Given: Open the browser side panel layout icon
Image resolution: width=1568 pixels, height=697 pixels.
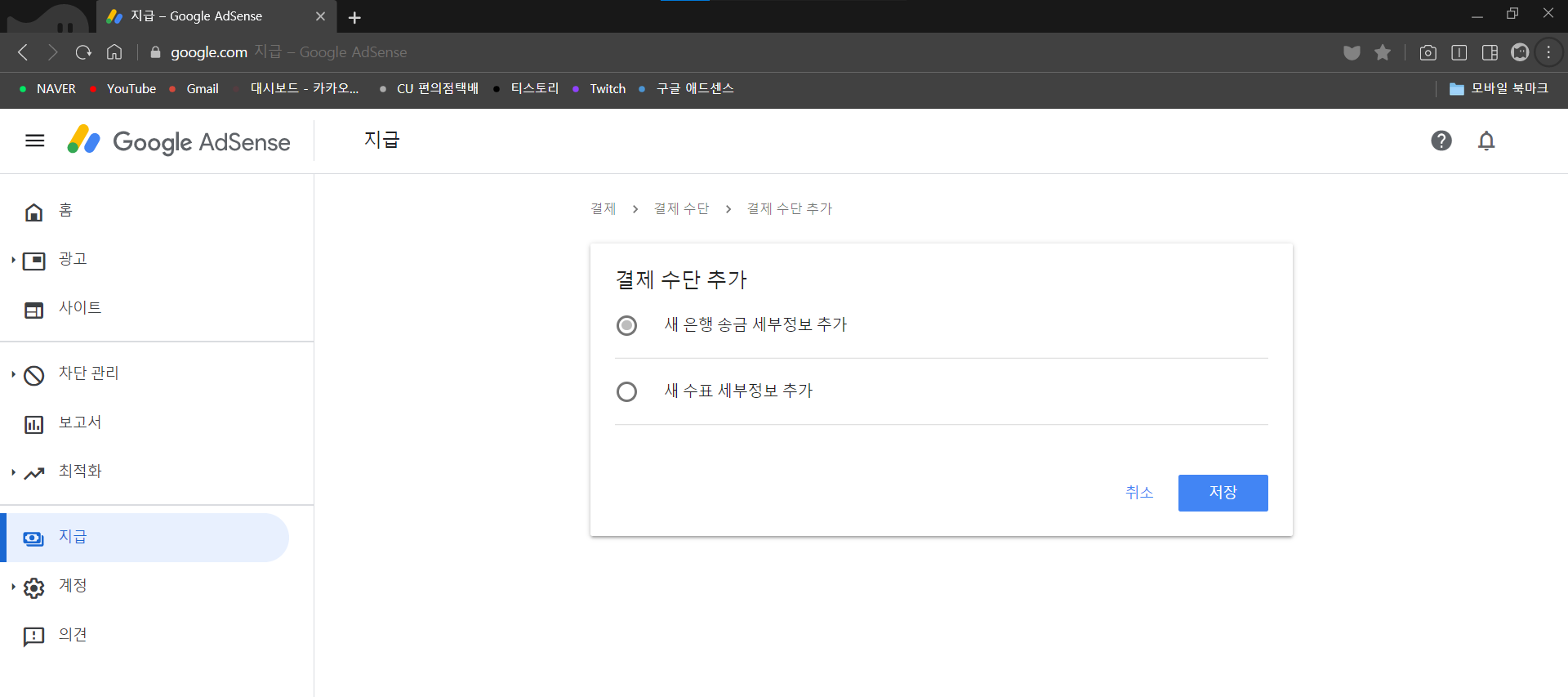Looking at the screenshot, I should pos(1490,52).
